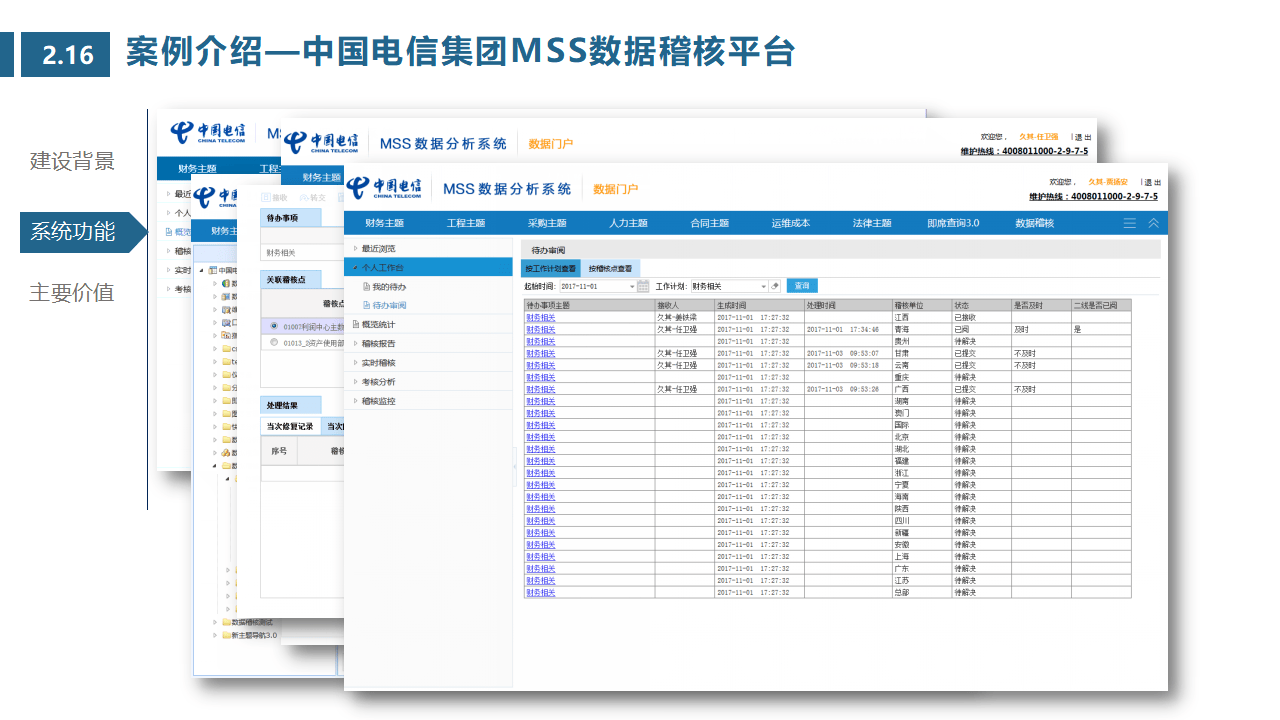
Task: Open 财务主题 menu in front window
Action: (385, 223)
